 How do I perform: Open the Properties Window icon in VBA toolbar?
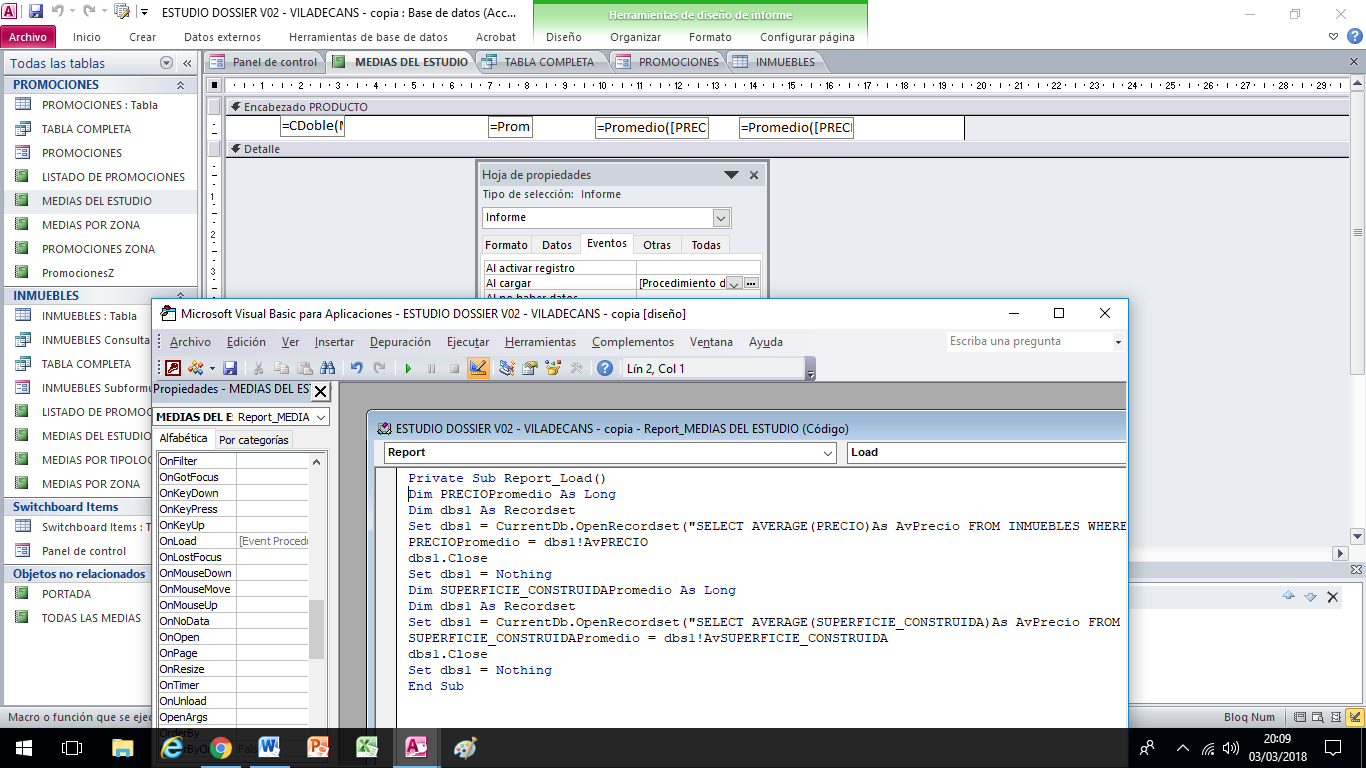(x=530, y=368)
